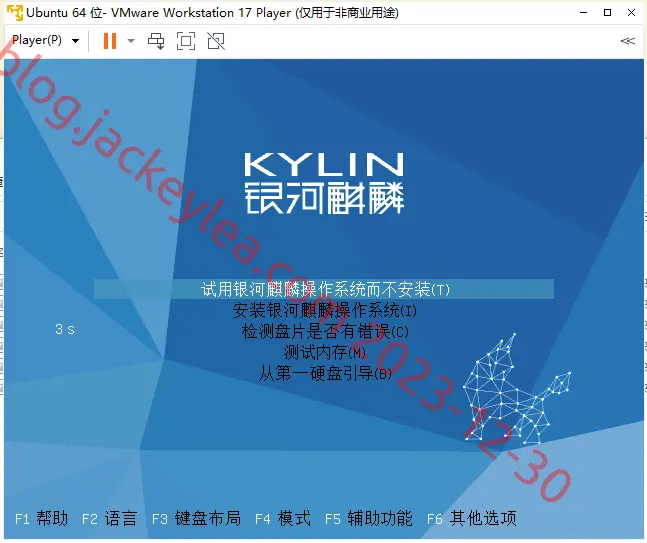Image resolution: width=647 pixels, height=543 pixels.
Task: Select 试用银河麒麟操作系统而不安装(T) boot option
Action: pyautogui.click(x=324, y=289)
